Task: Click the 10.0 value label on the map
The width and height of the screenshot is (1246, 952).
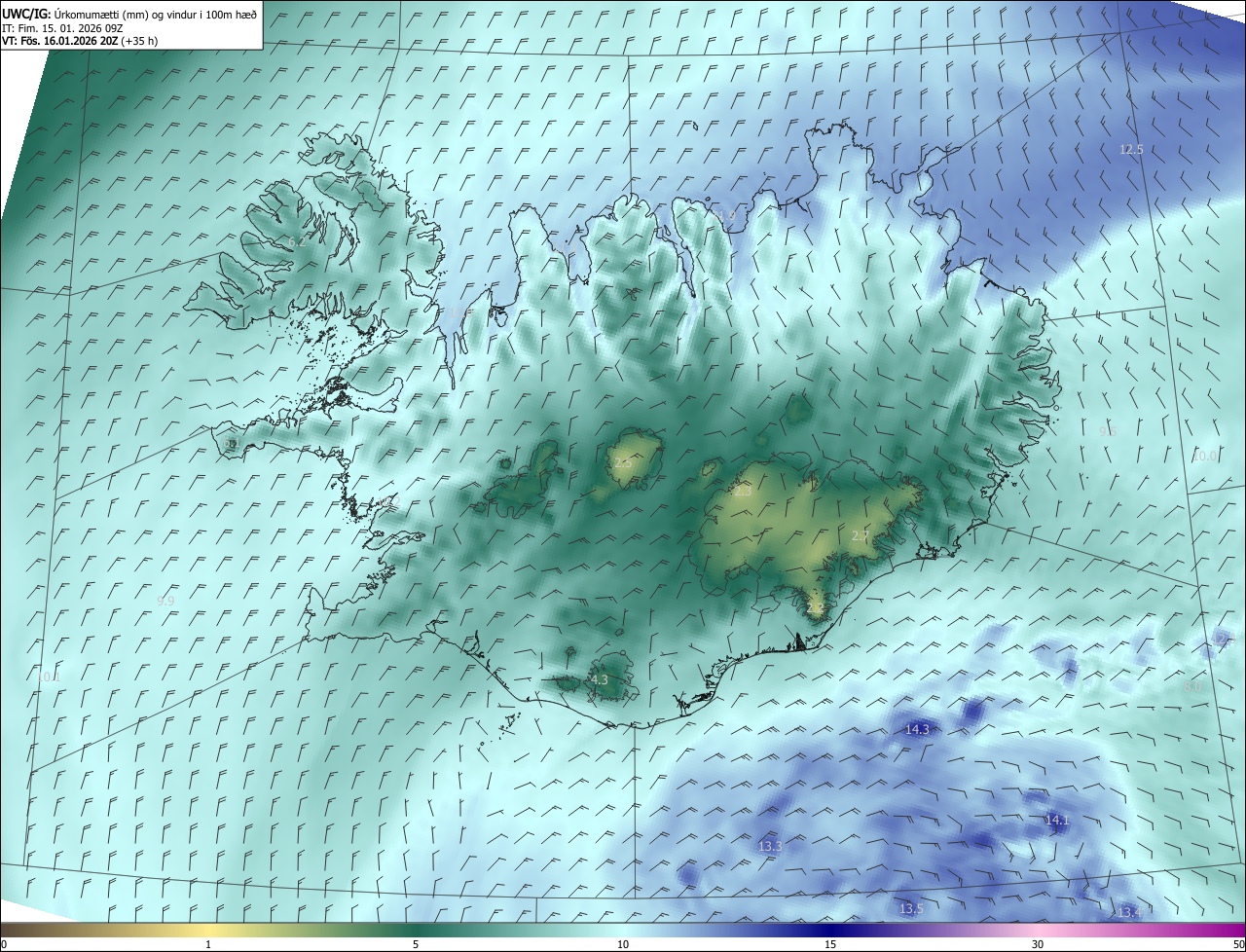Action: tap(1205, 456)
